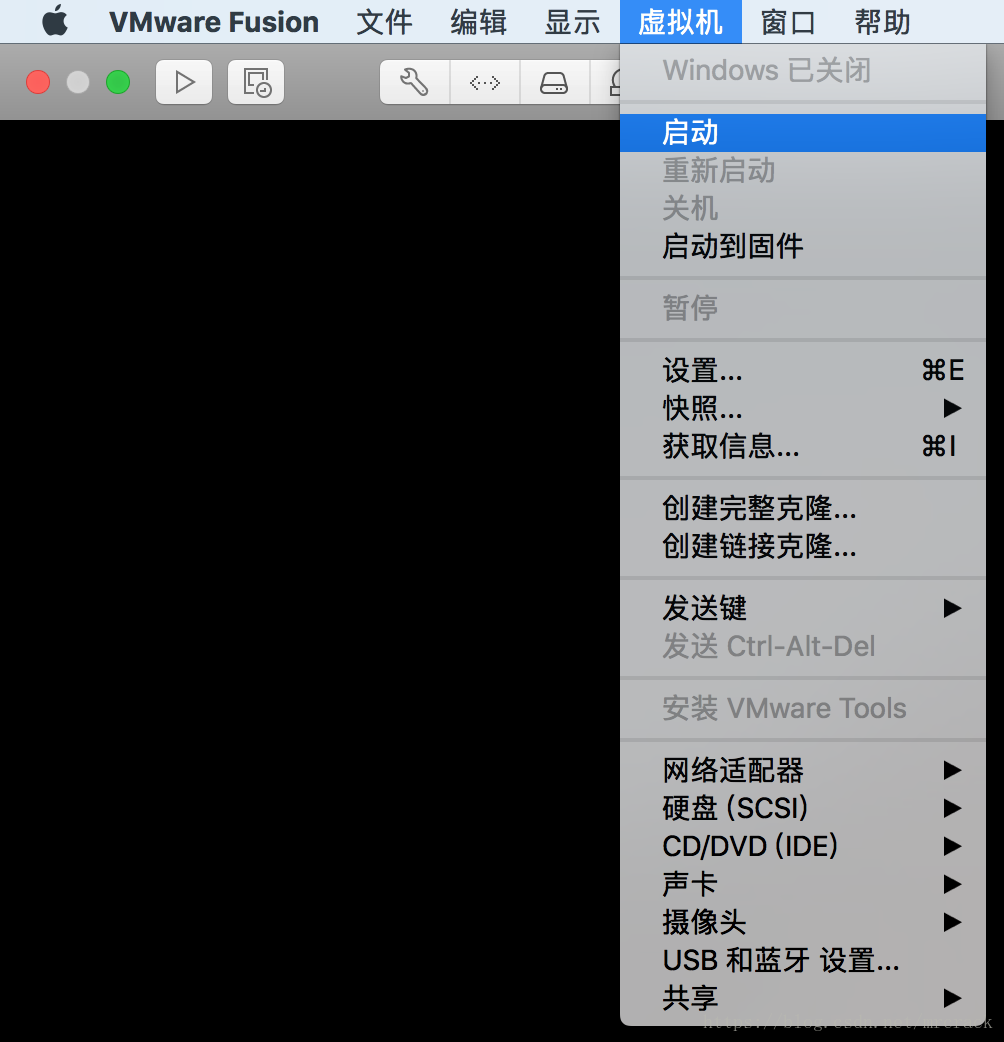Viewport: 1004px width, 1042px height.
Task: Click the network adapter arrows toolbar icon
Action: [485, 82]
